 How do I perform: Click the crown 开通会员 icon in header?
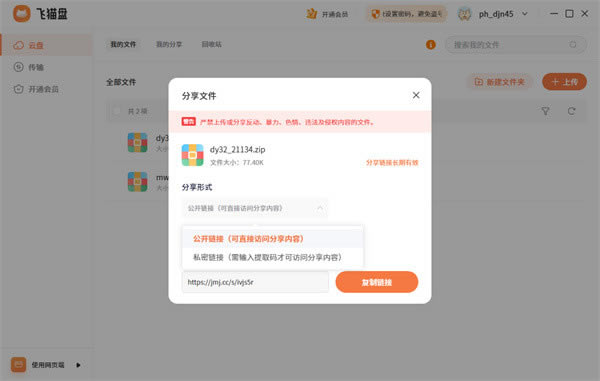tap(311, 14)
